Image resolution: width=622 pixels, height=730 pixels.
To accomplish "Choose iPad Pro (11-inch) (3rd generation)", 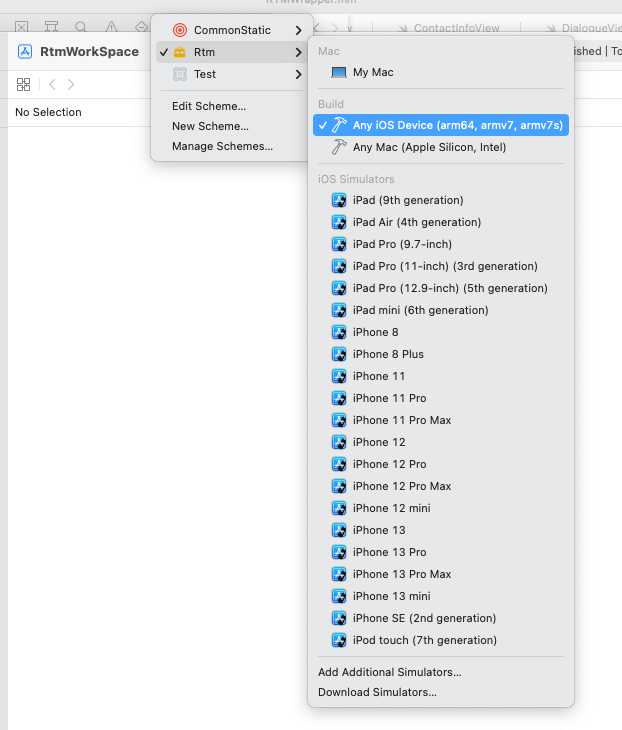I will click(x=440, y=266).
